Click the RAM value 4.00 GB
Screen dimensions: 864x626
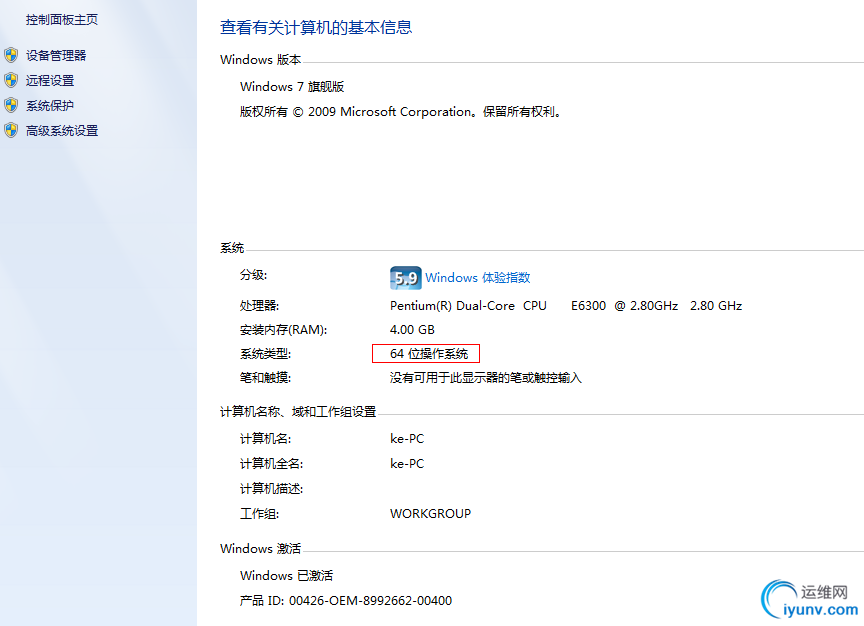(x=412, y=330)
